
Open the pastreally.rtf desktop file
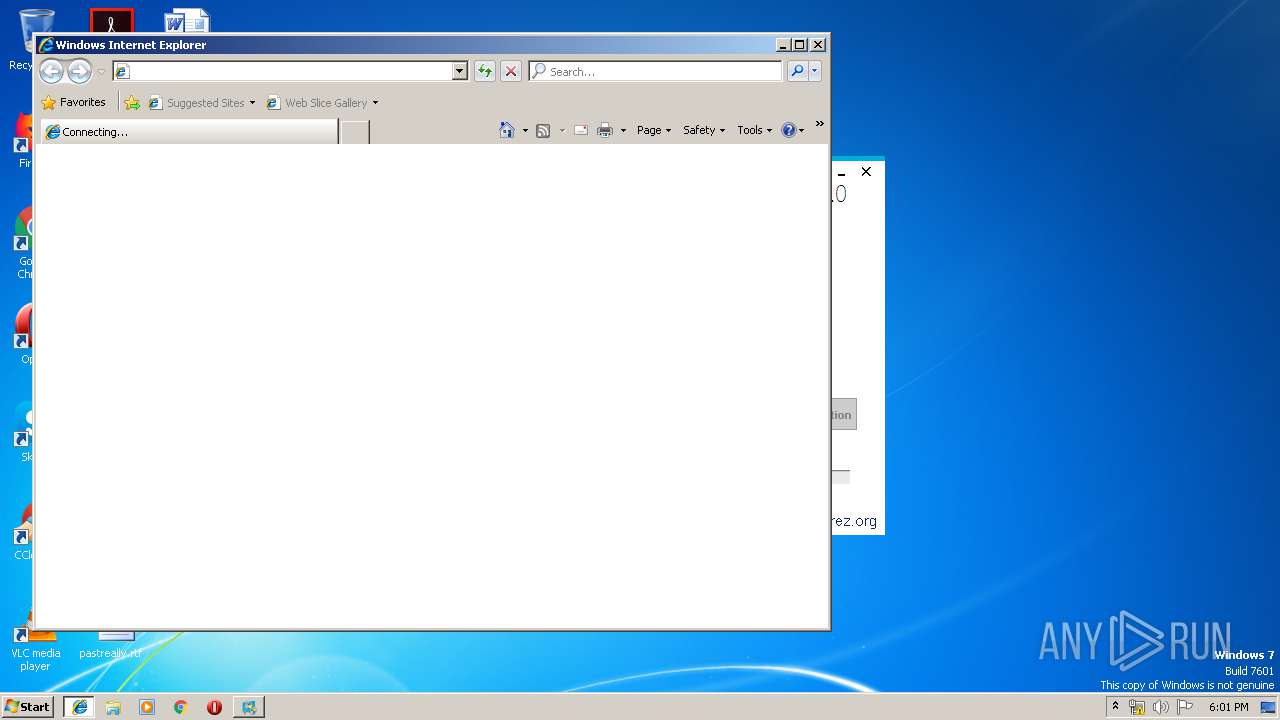pos(110,645)
